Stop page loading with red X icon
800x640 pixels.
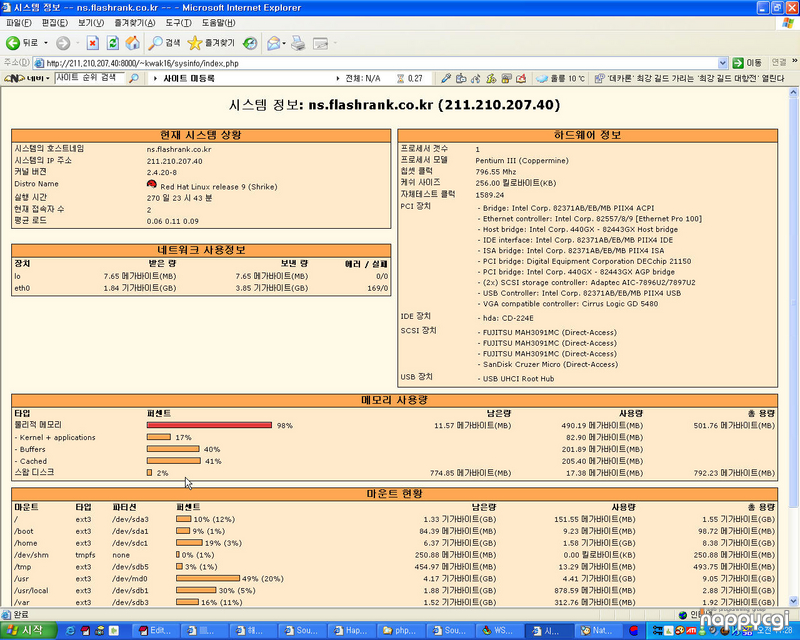92,43
